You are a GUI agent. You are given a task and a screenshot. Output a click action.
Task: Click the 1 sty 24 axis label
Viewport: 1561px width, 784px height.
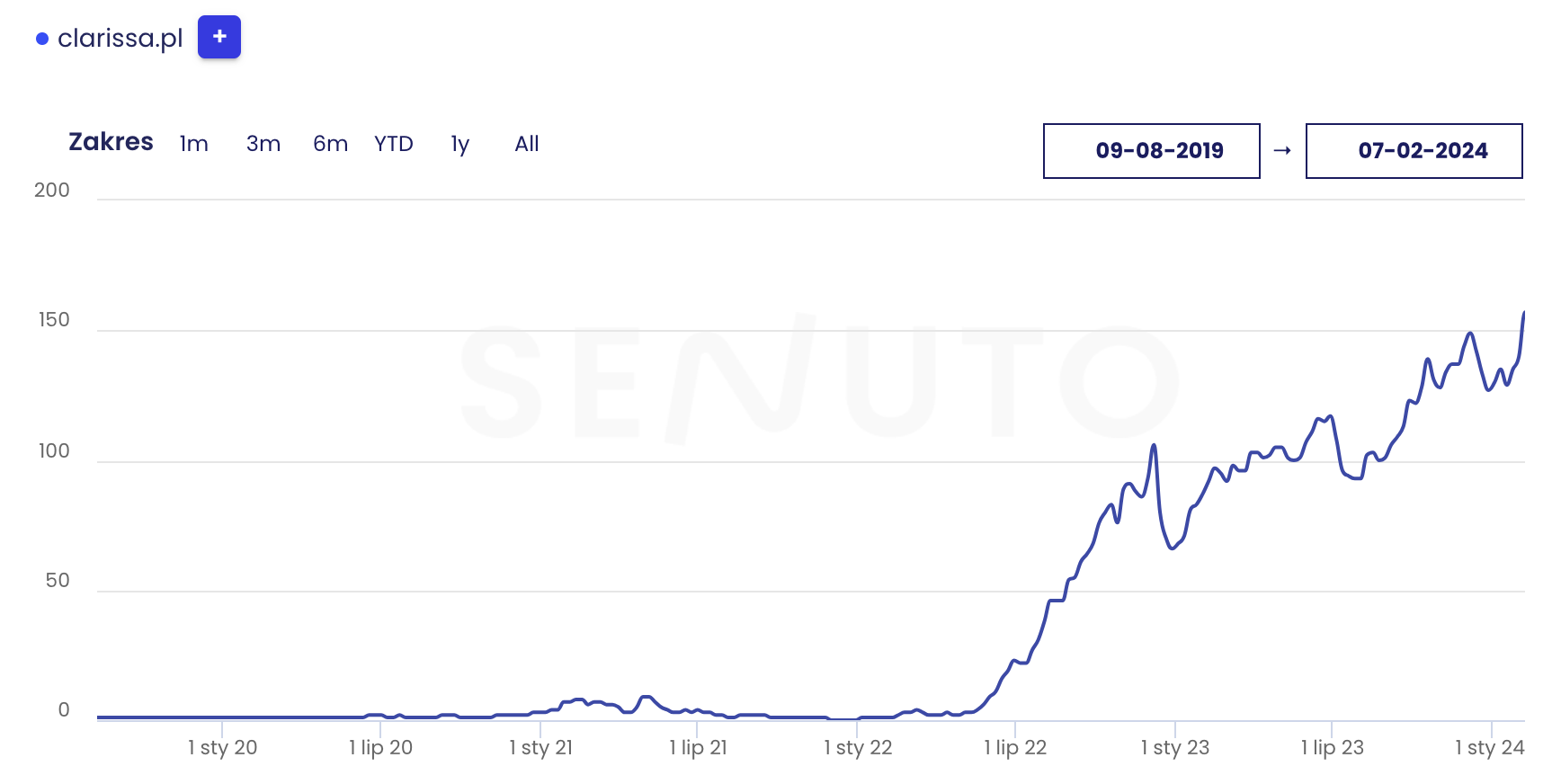click(1491, 747)
